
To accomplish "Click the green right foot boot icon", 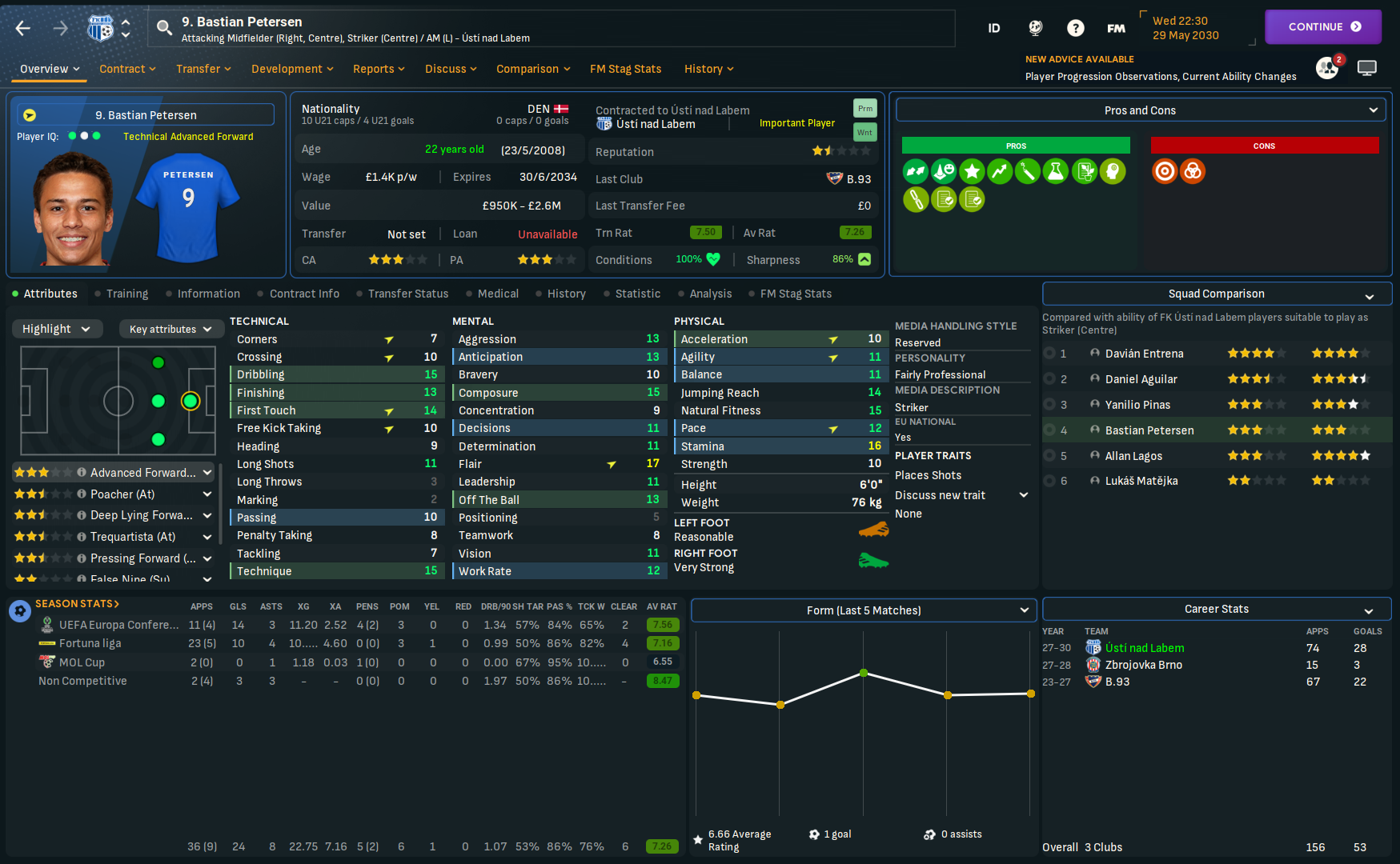I will [873, 561].
